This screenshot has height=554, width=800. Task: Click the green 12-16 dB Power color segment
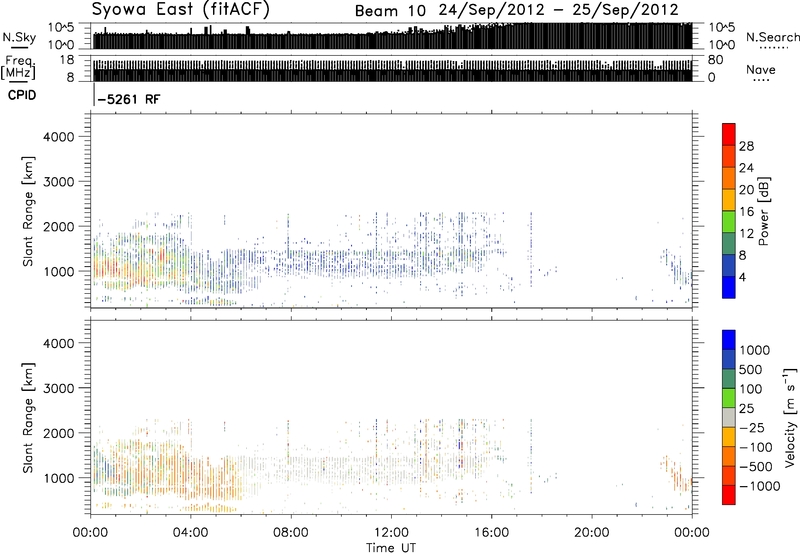(x=729, y=221)
